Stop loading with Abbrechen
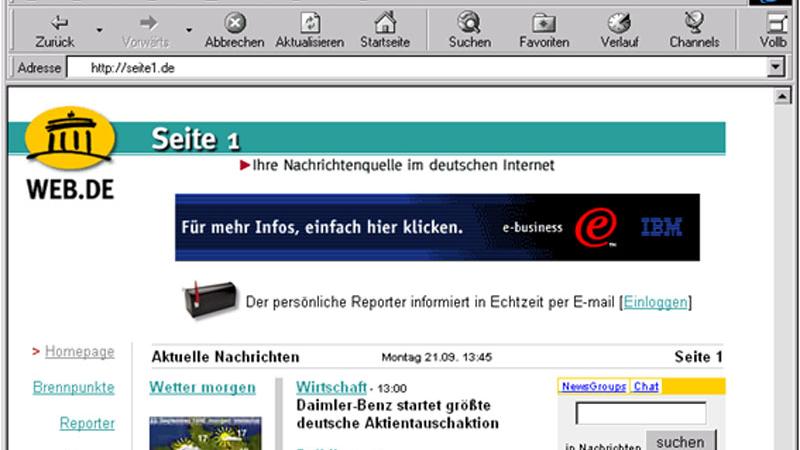800x450 pixels. tap(235, 31)
